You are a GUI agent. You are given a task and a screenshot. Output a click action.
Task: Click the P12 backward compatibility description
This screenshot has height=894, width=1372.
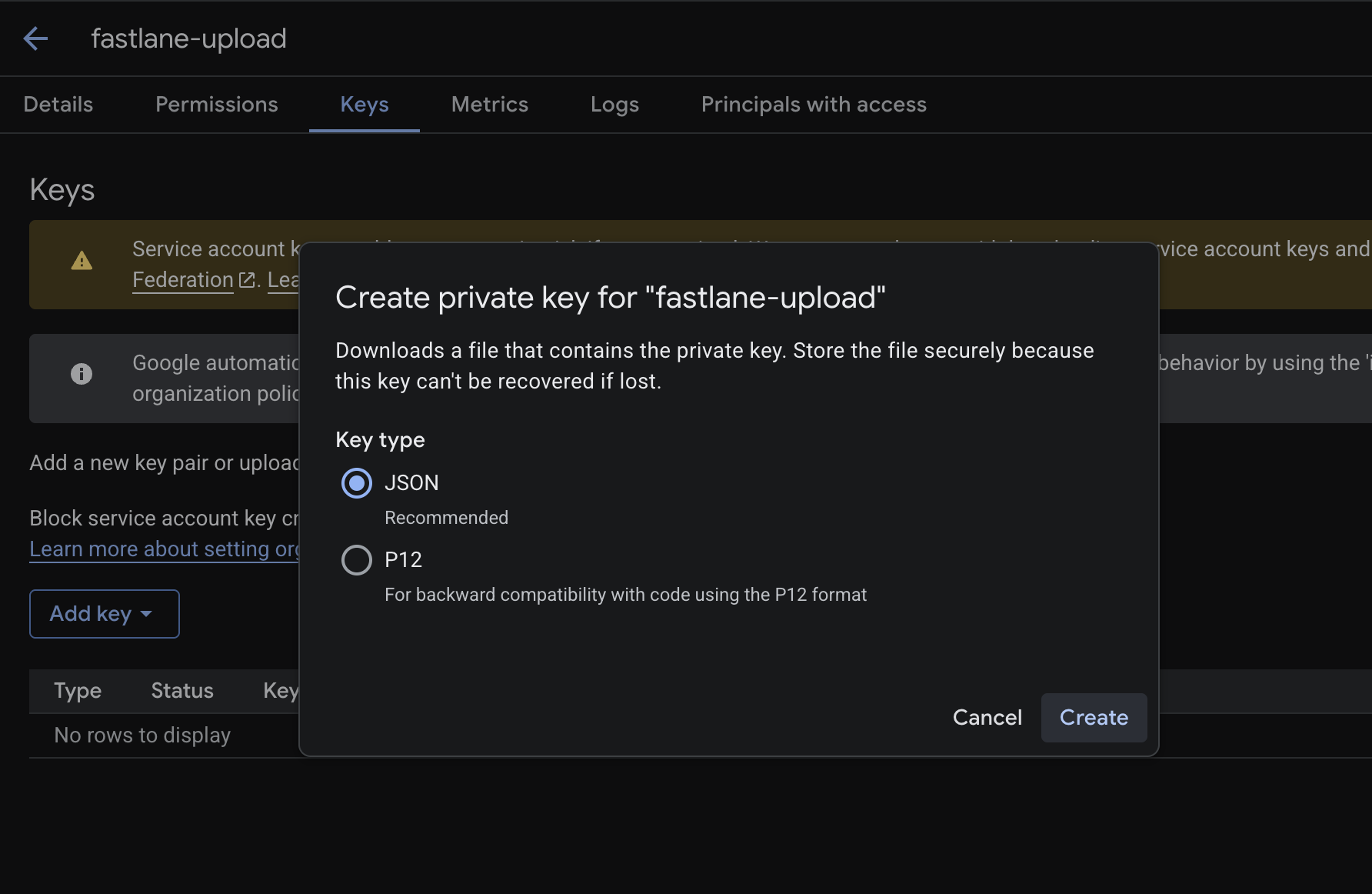click(626, 595)
